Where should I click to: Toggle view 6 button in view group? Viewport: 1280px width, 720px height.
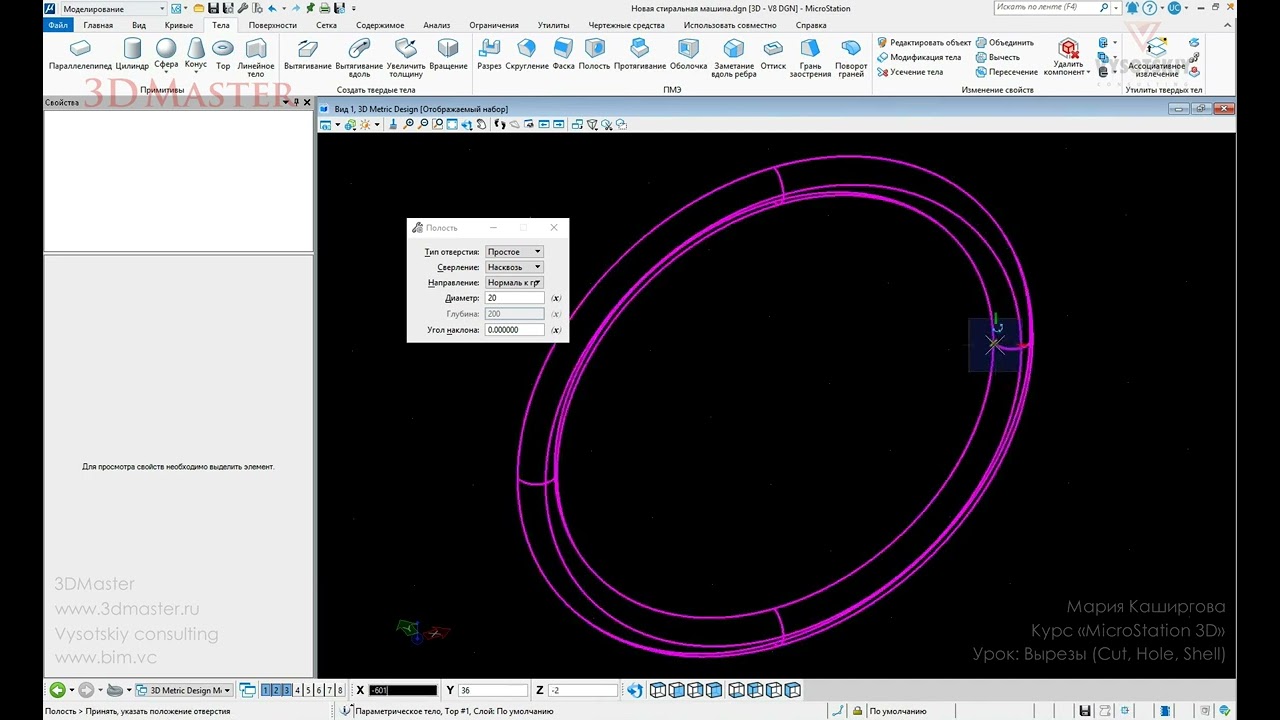click(x=319, y=690)
